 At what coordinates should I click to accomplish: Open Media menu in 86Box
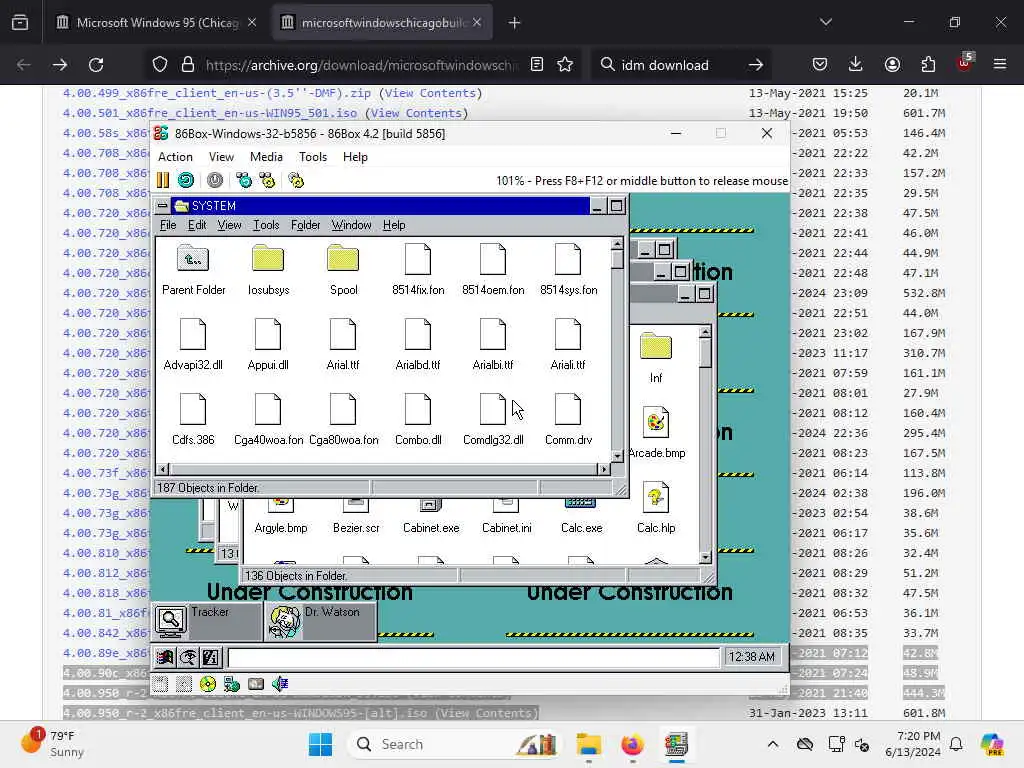(x=266, y=157)
